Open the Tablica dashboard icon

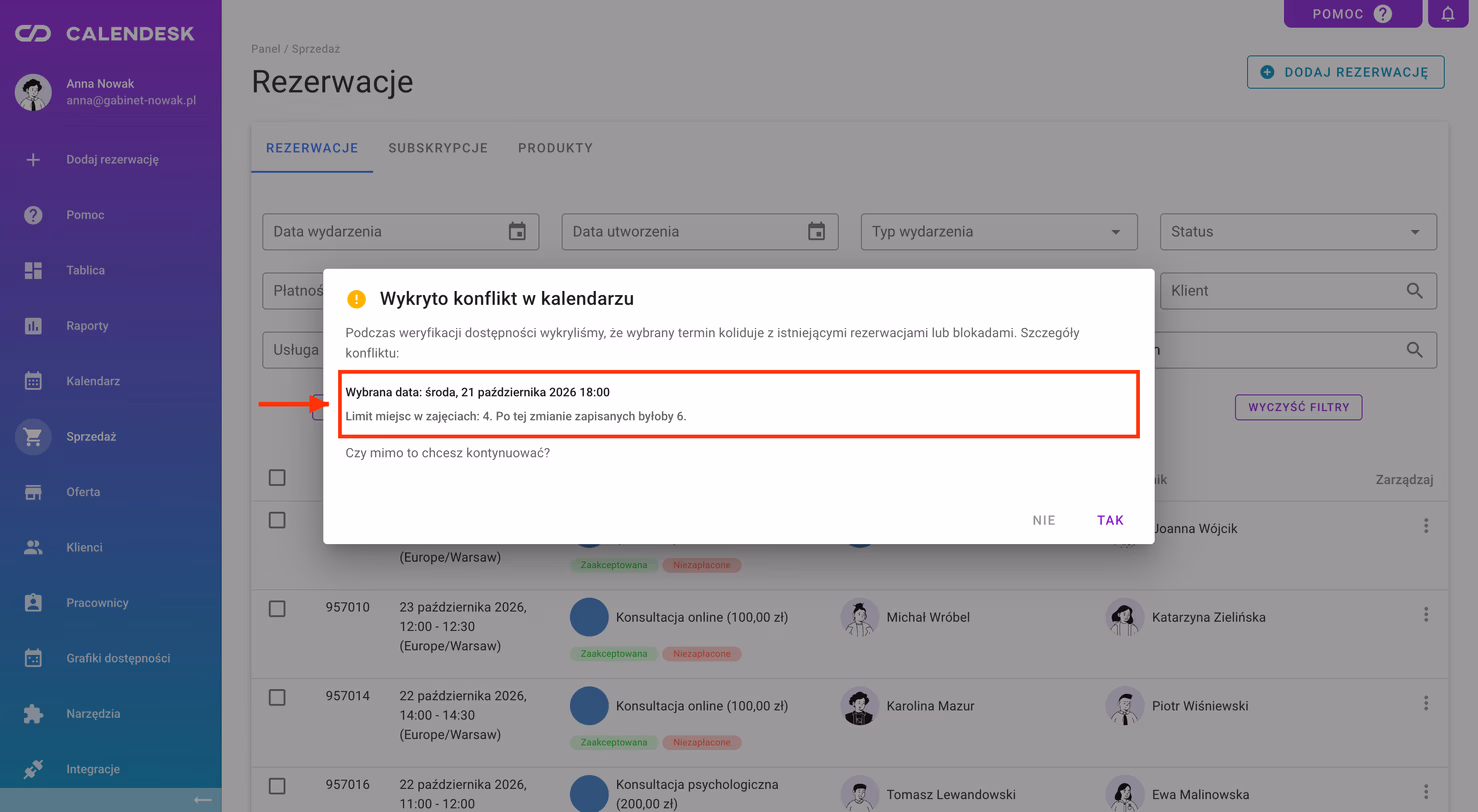(33, 270)
